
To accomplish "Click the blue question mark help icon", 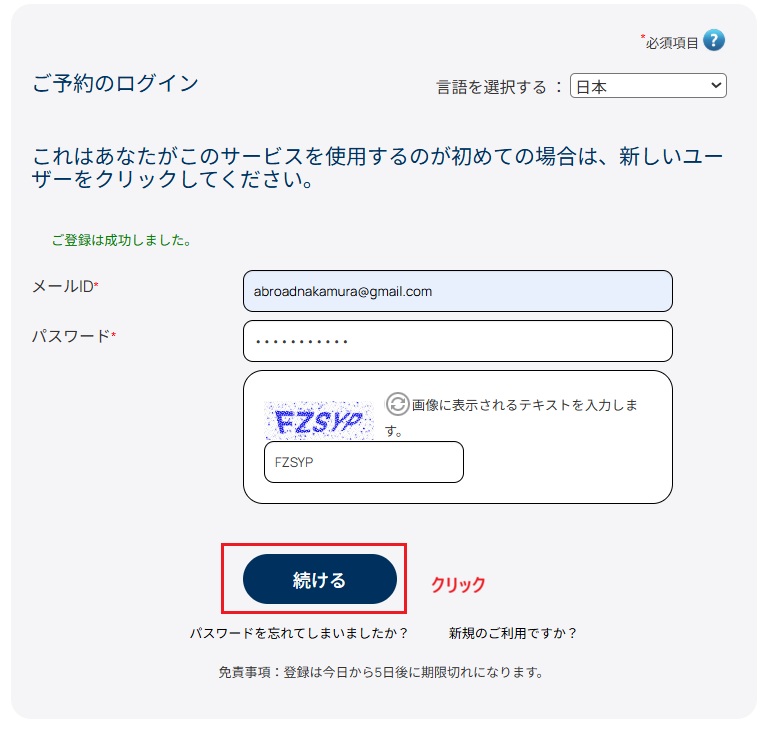I will 713,40.
